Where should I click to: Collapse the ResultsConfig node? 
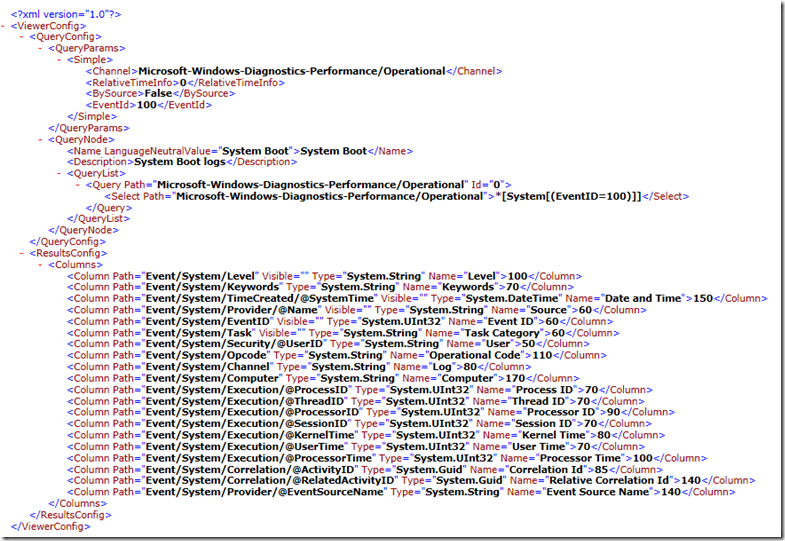coord(22,253)
